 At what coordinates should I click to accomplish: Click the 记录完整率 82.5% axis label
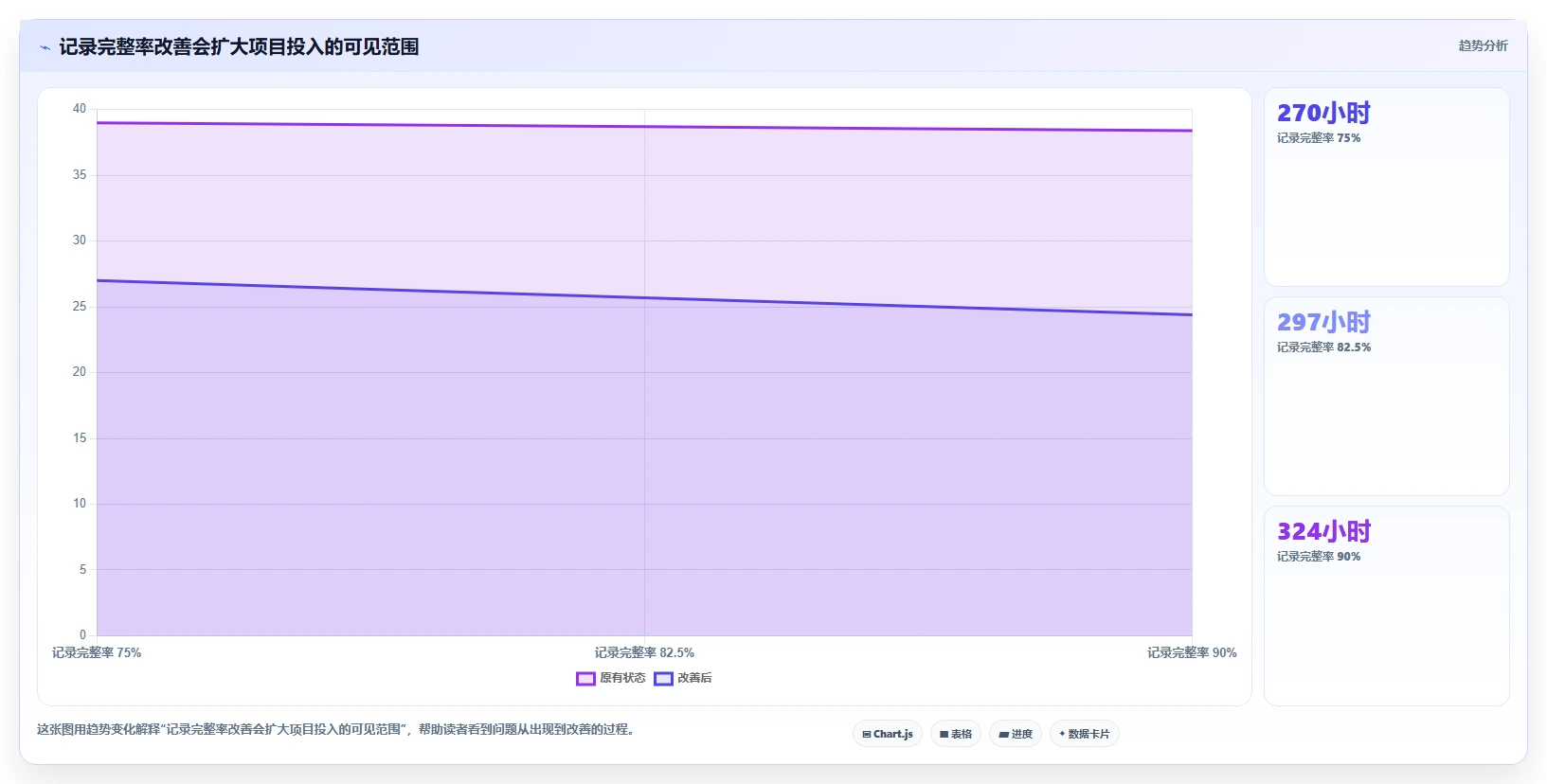[x=644, y=652]
